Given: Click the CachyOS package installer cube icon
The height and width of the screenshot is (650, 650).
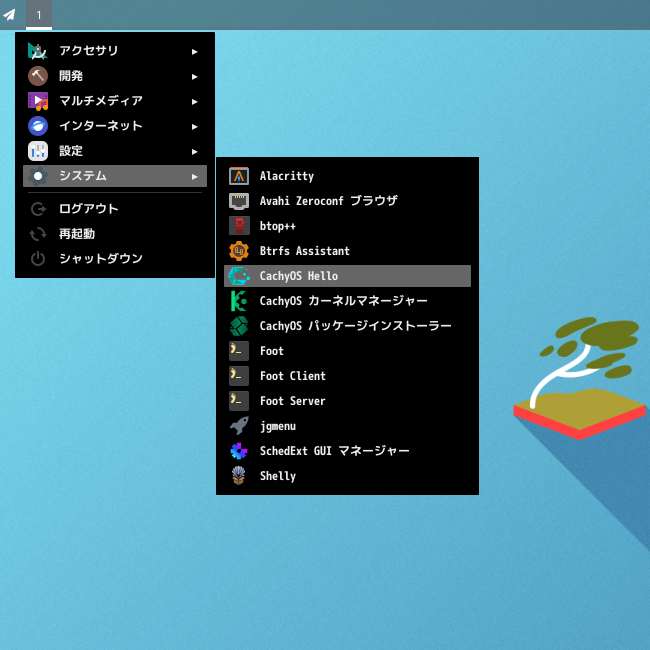Looking at the screenshot, I should [x=239, y=326].
